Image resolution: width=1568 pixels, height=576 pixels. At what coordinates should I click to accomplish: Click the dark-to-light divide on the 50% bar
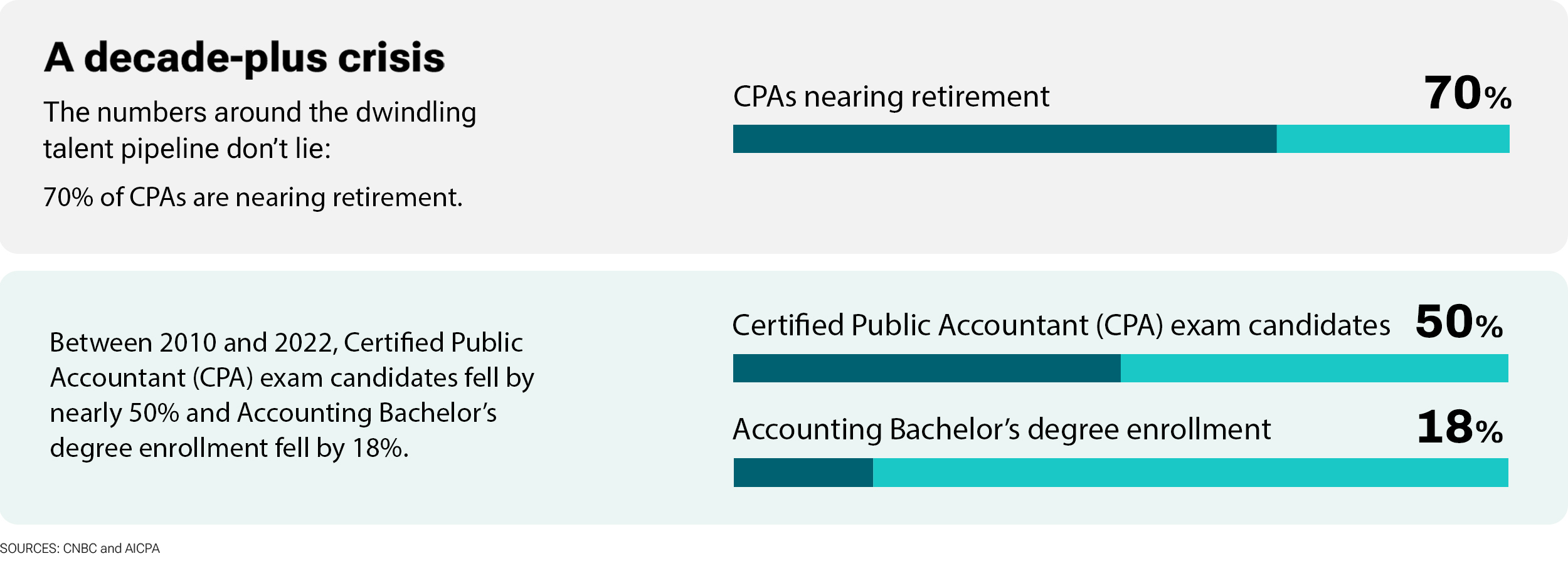(x=1120, y=368)
